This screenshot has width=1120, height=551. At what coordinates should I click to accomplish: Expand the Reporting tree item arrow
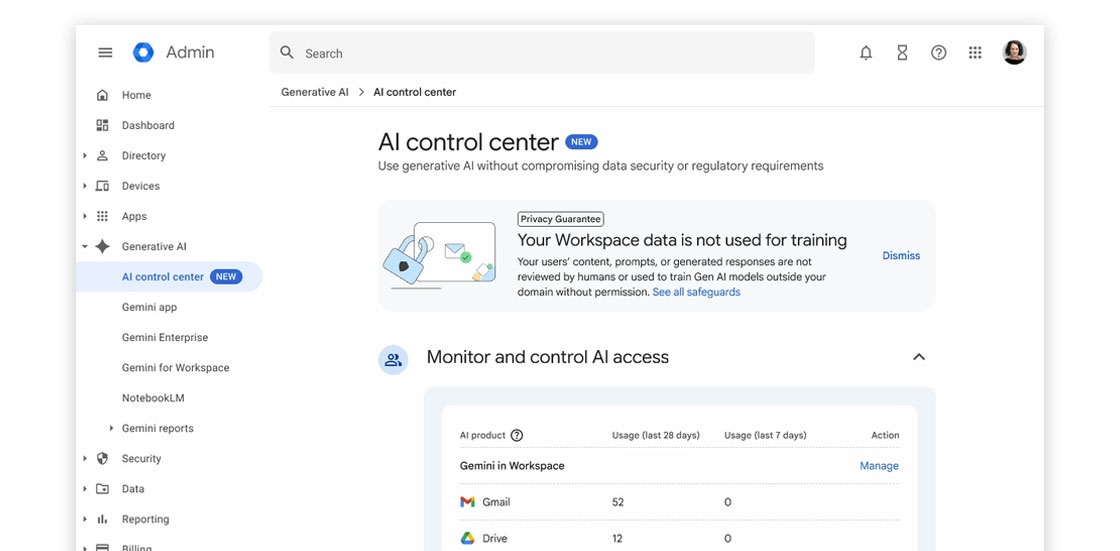click(x=84, y=519)
